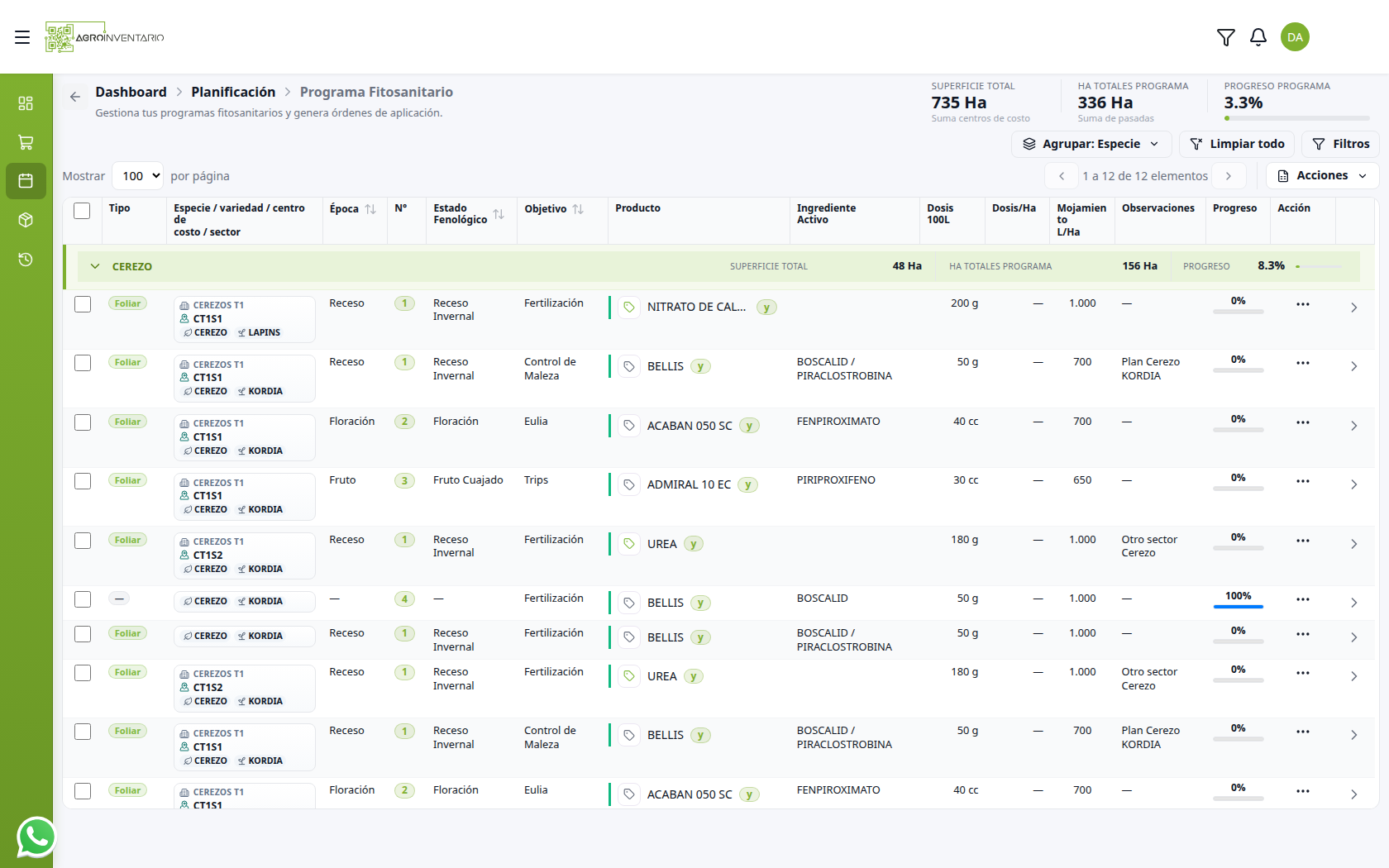Toggle the select-all checkbox in table header
This screenshot has width=1389, height=868.
coord(82,211)
